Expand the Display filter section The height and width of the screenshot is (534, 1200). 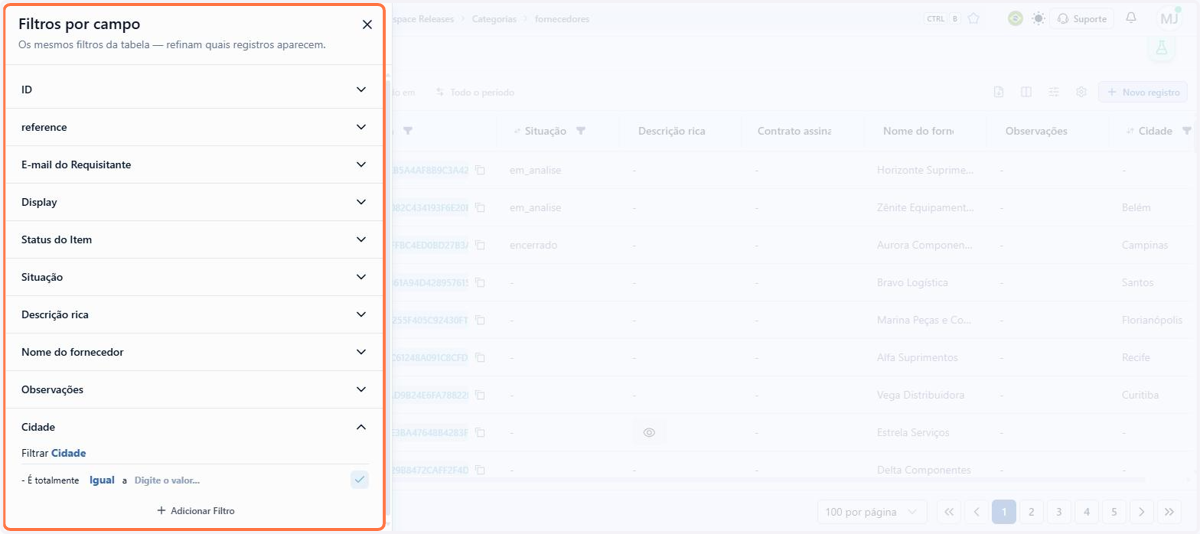point(194,202)
